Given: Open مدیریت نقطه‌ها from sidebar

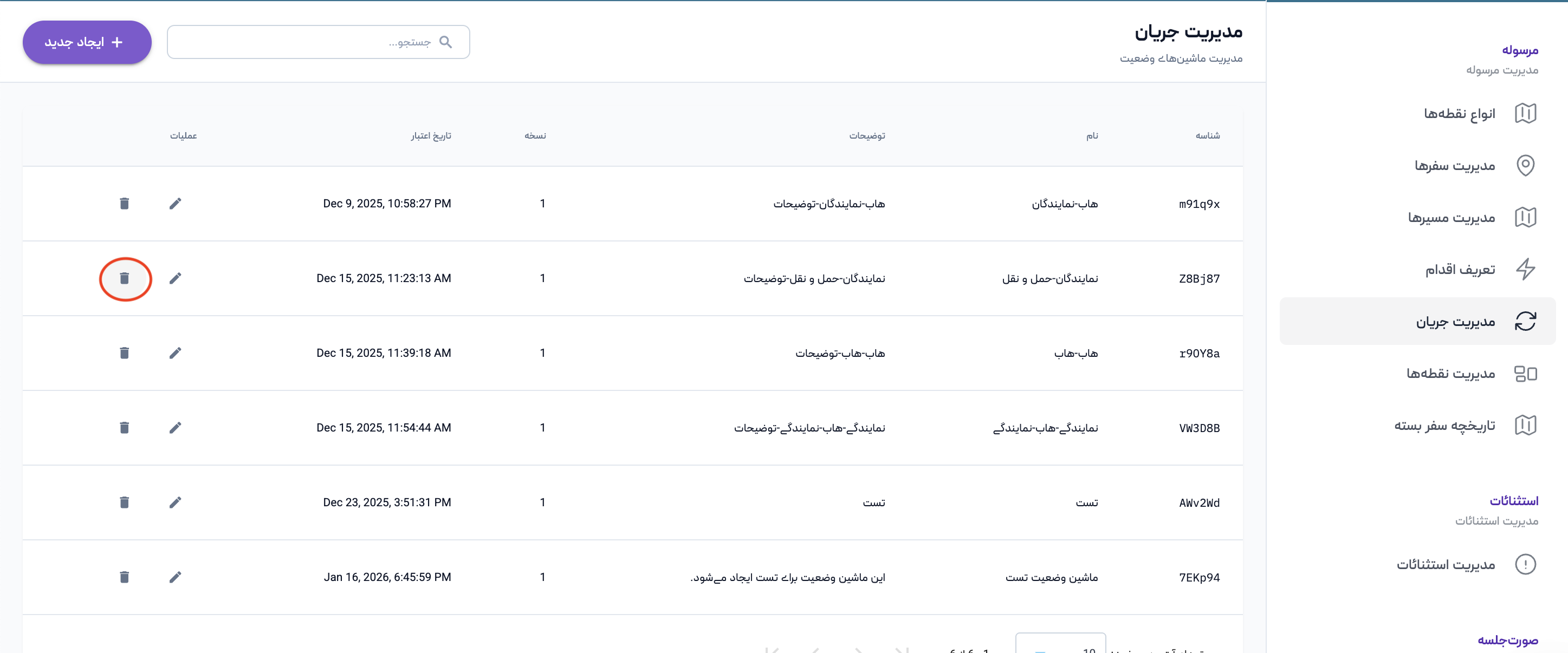Looking at the screenshot, I should click(1450, 373).
